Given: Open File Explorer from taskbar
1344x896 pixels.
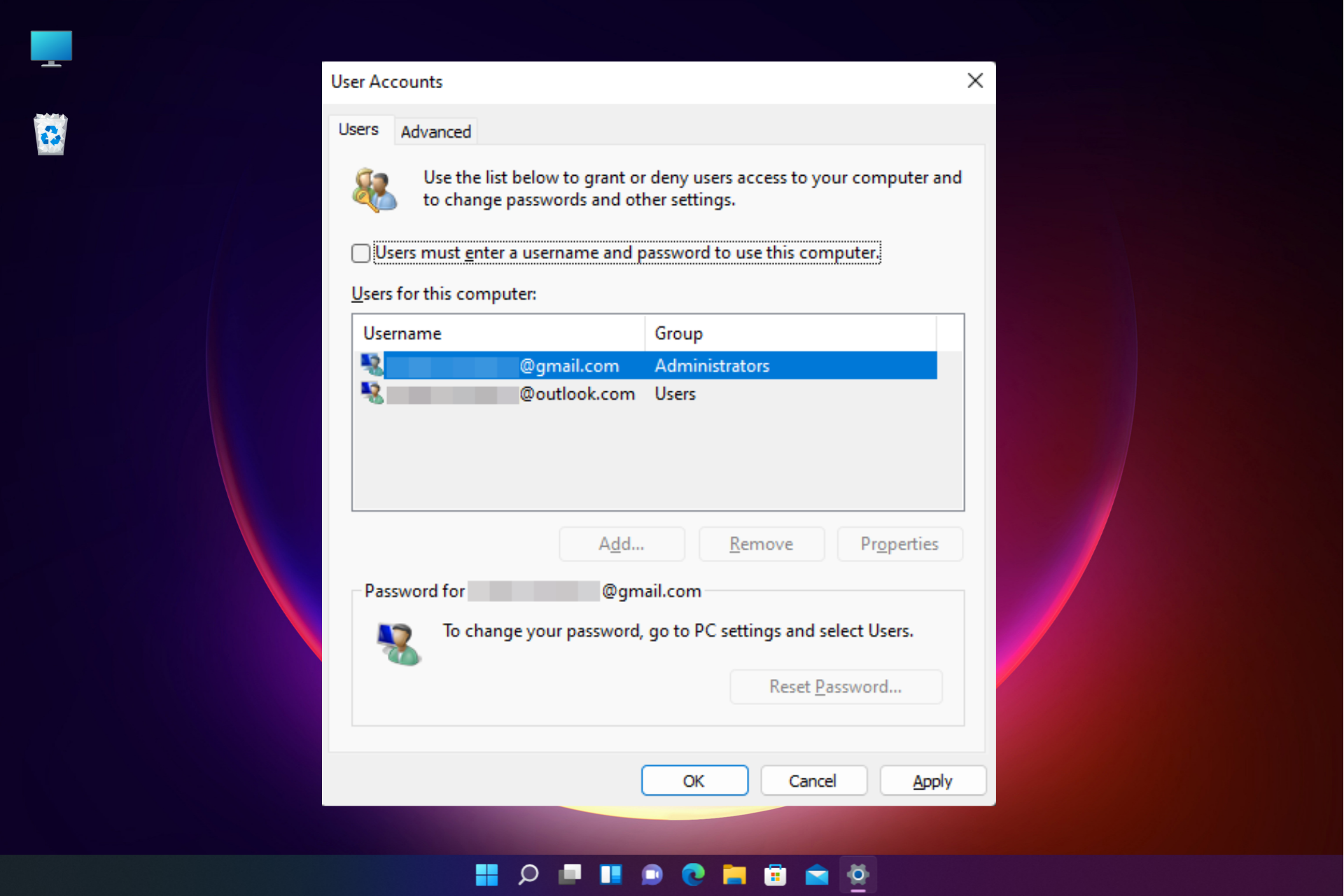Looking at the screenshot, I should coord(734,874).
